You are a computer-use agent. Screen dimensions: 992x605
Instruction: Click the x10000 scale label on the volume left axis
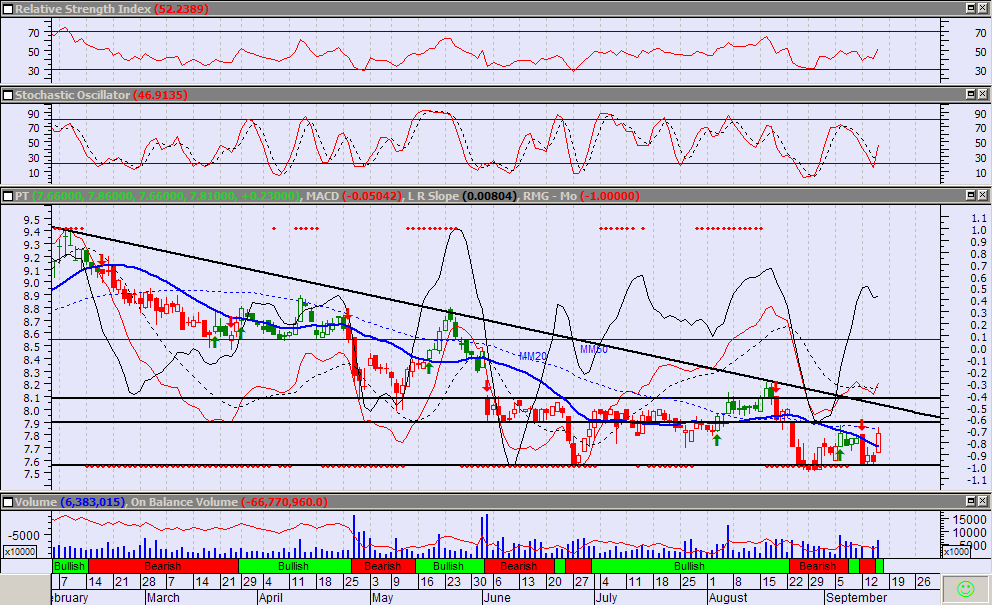point(20,552)
